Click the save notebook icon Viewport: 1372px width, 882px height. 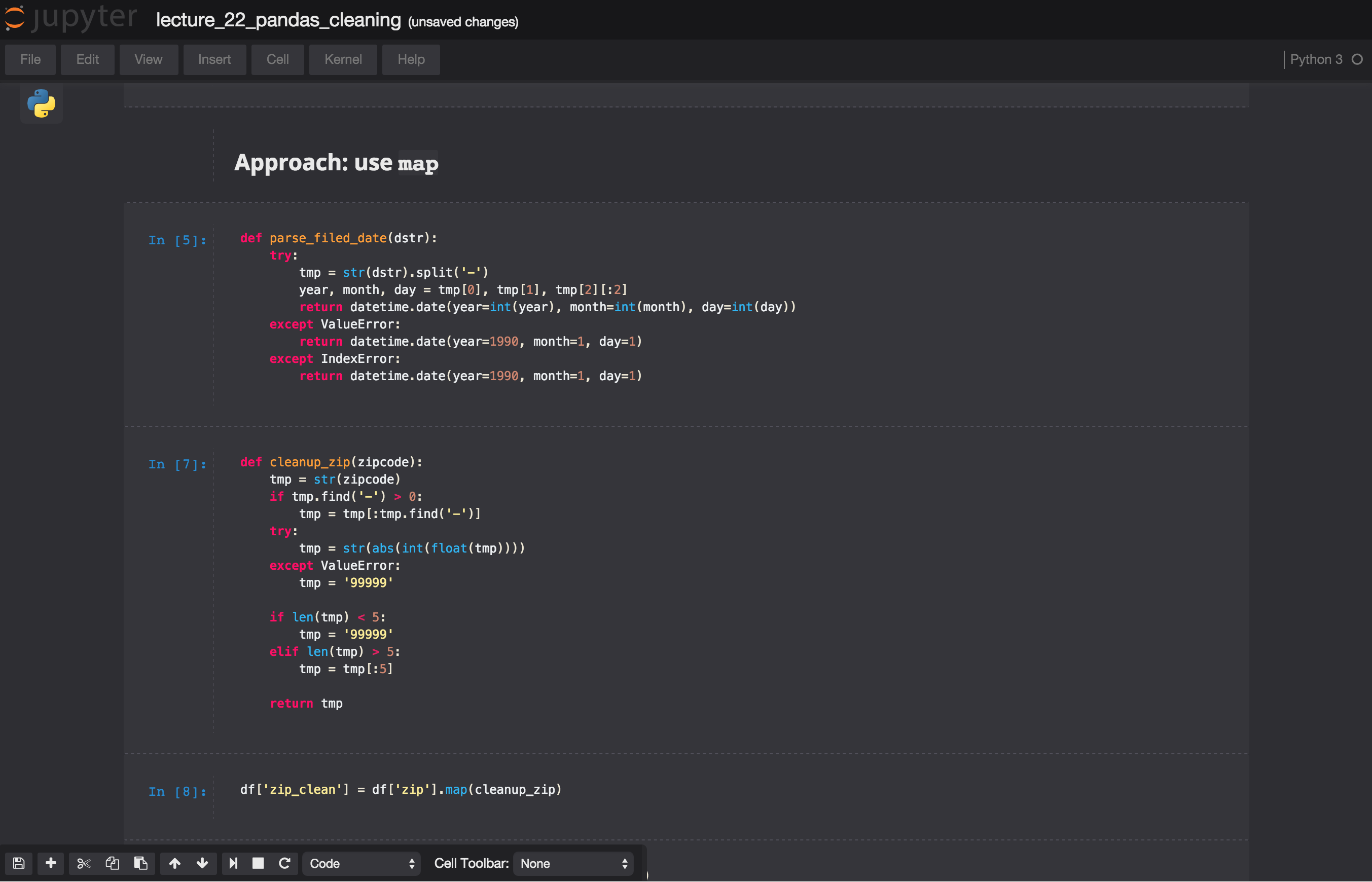18,863
